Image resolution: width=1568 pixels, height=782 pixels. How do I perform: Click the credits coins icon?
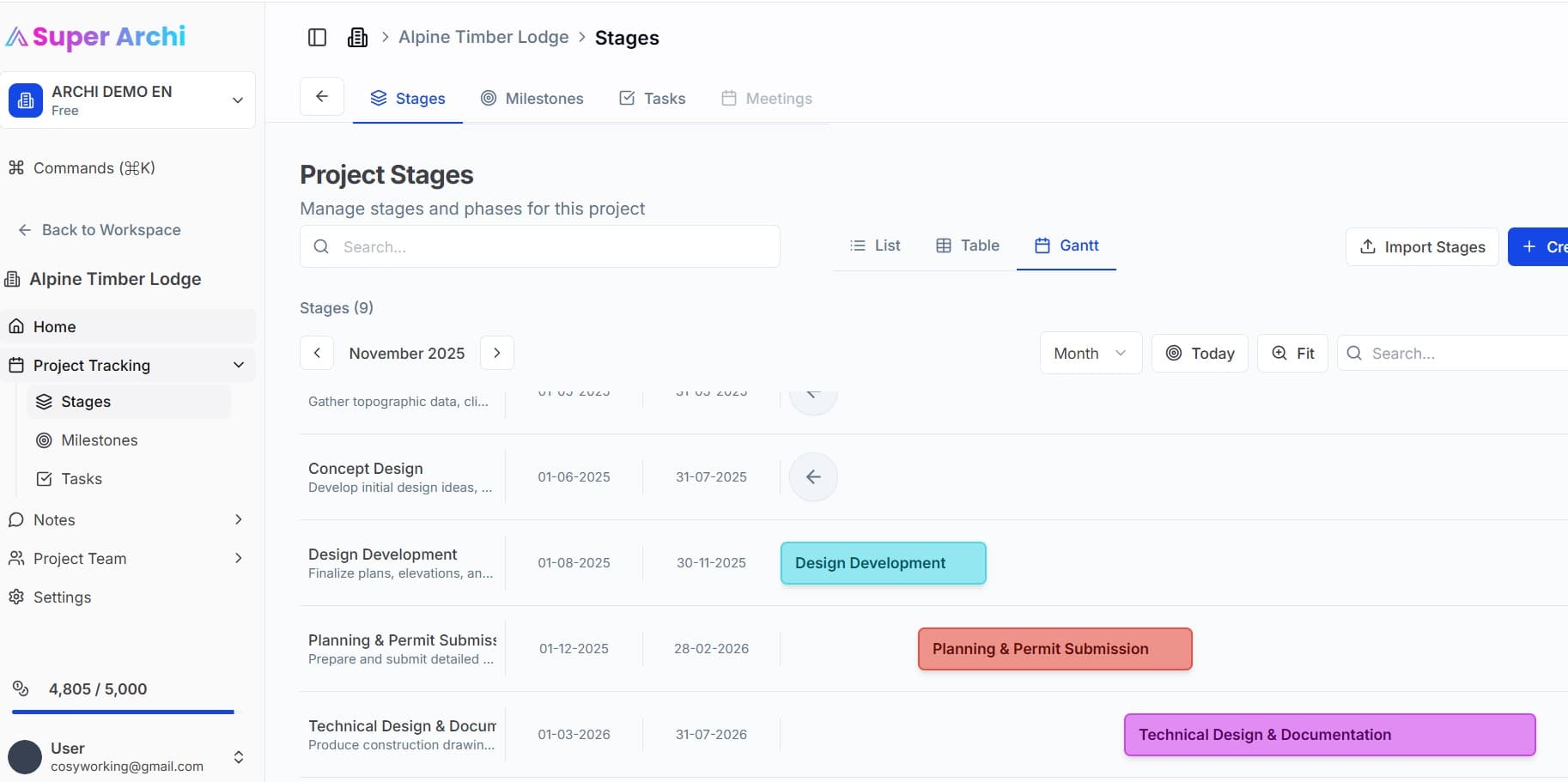click(21, 688)
